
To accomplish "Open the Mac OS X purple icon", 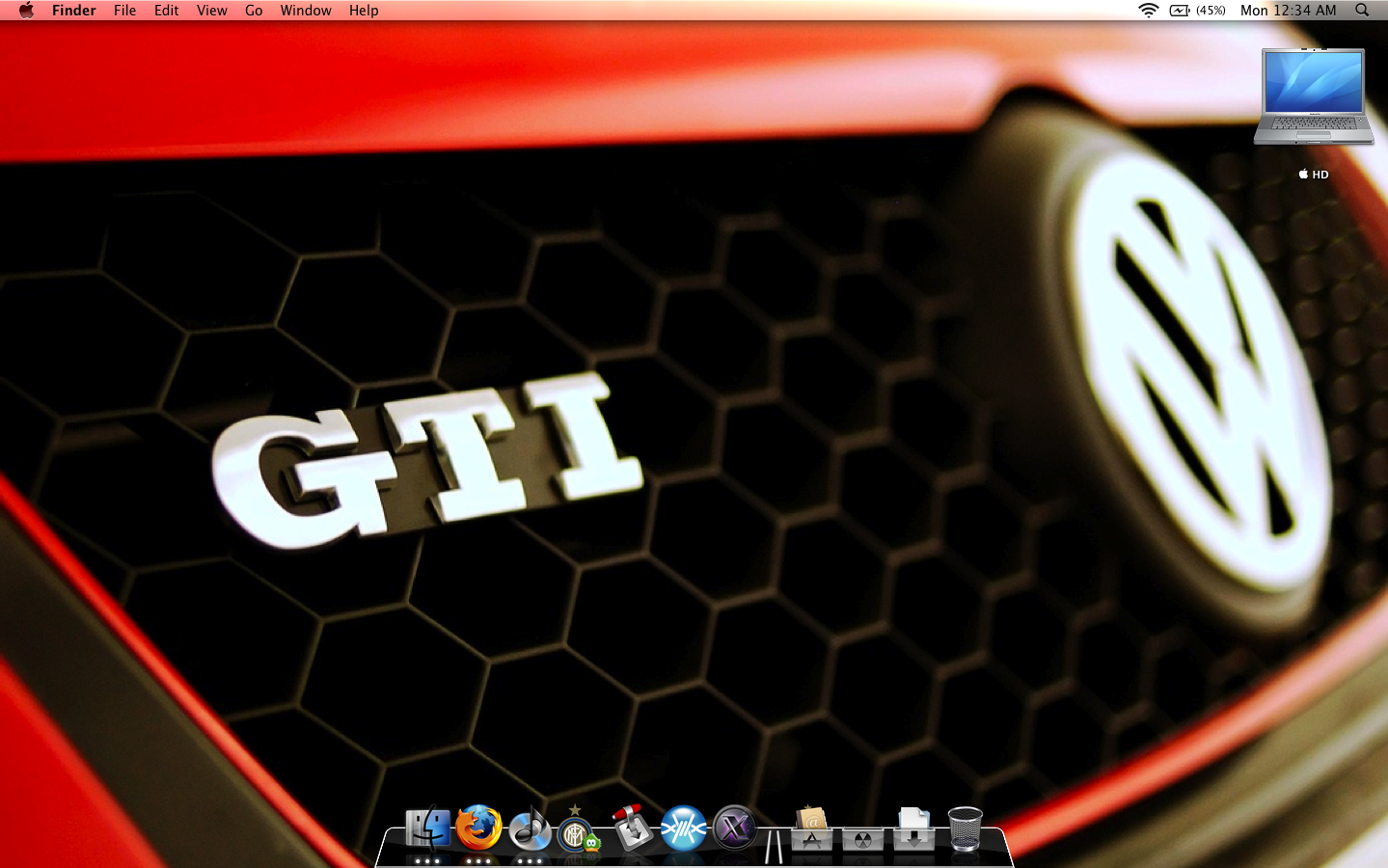I will 734,828.
